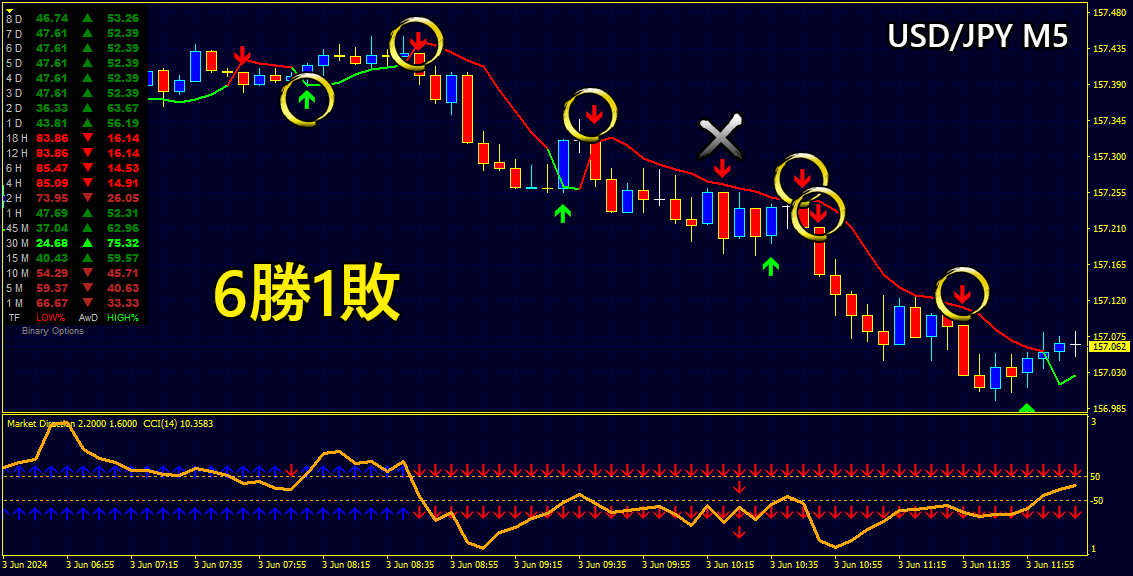
Task: Click the 4 H LOW% value 85.09
Action: pyautogui.click(x=51, y=183)
